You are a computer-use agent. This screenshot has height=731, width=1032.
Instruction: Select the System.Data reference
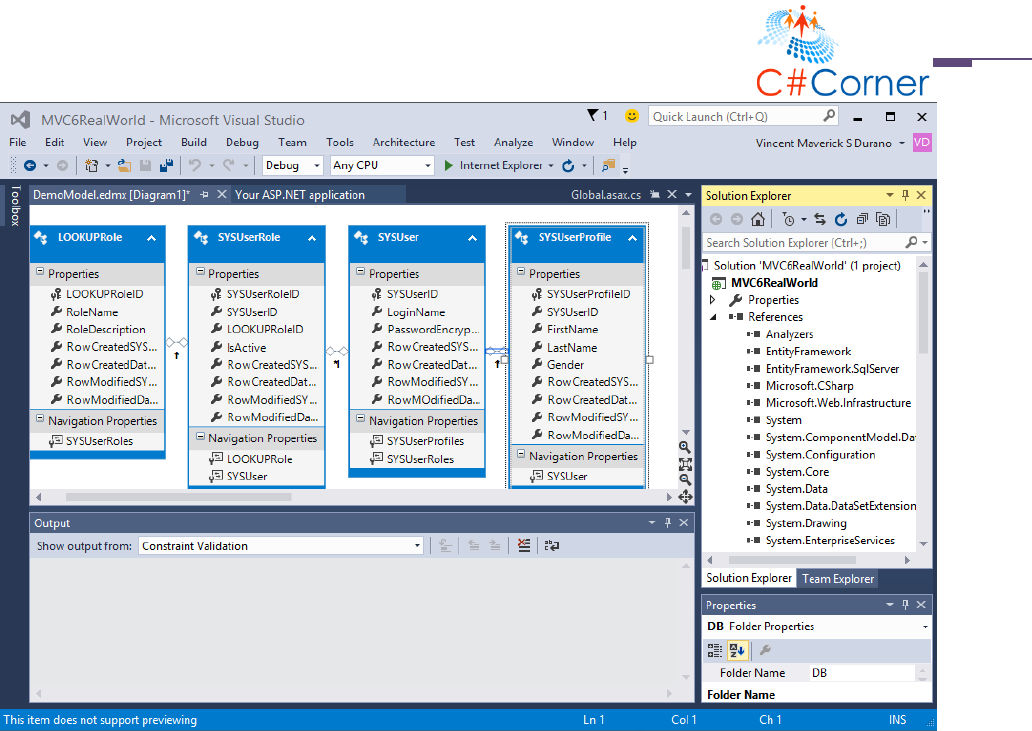coord(796,489)
